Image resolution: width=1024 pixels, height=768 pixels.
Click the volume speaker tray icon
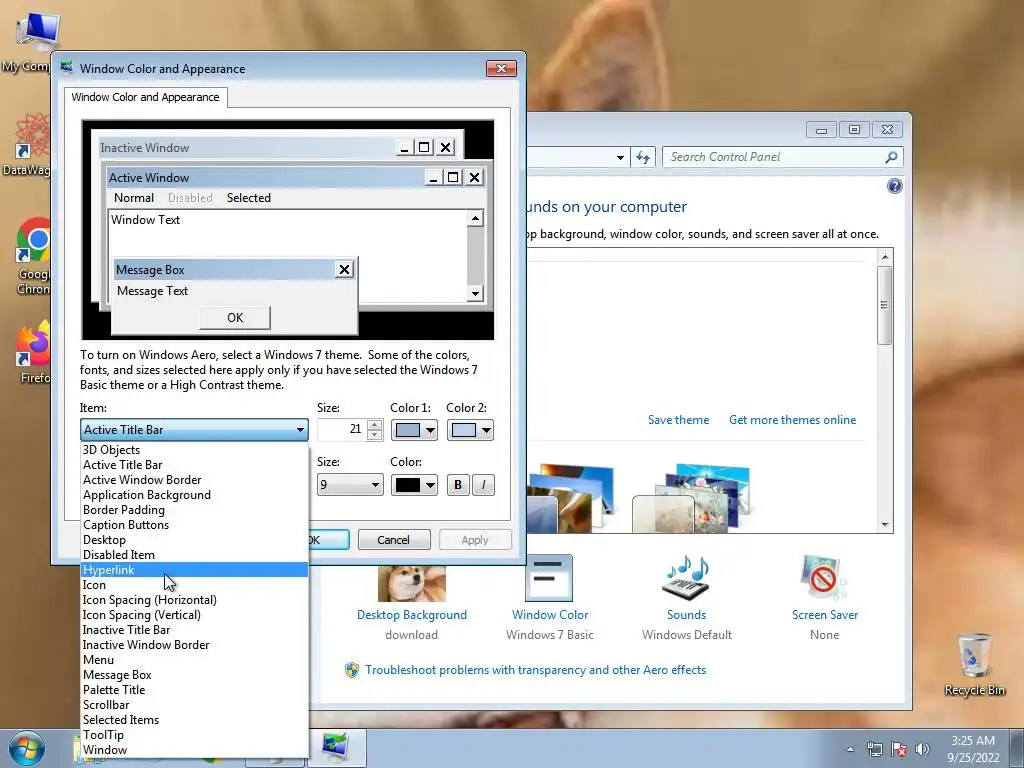(x=921, y=749)
